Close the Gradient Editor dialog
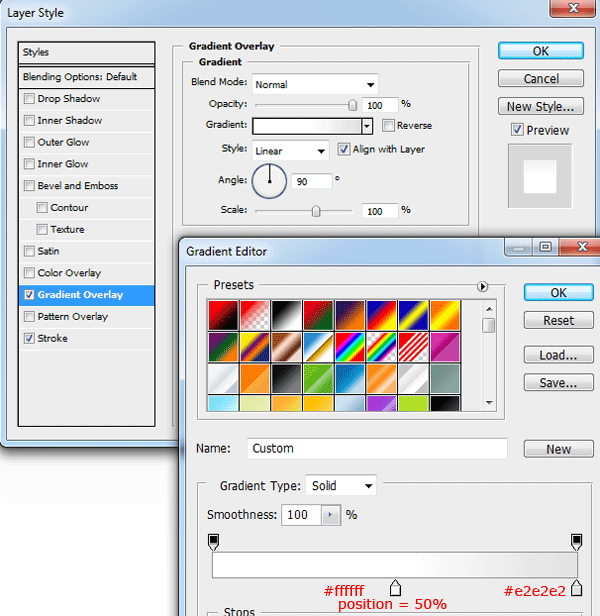Screen dimensions: 600x616 coord(582,247)
